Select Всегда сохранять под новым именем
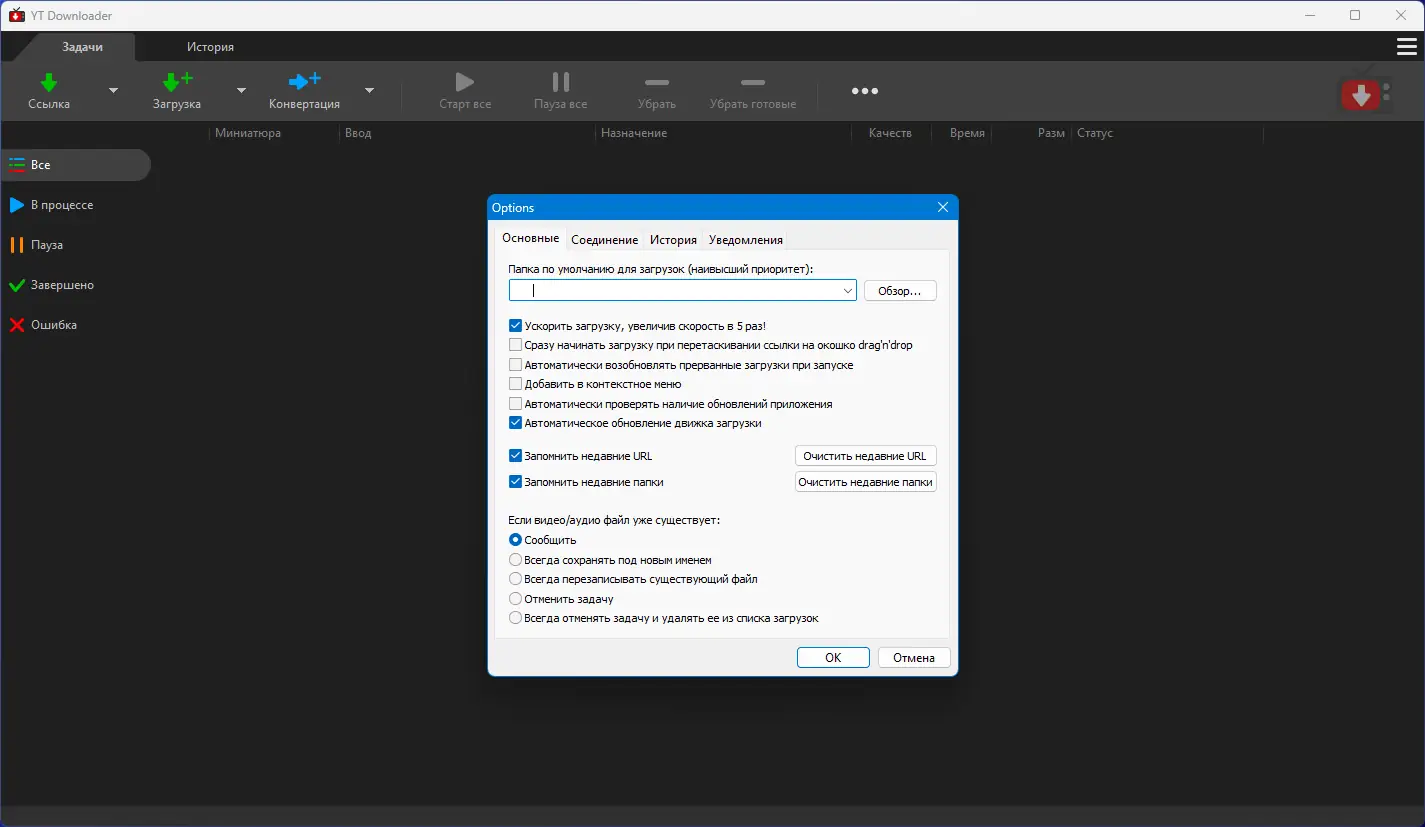 pyautogui.click(x=516, y=560)
